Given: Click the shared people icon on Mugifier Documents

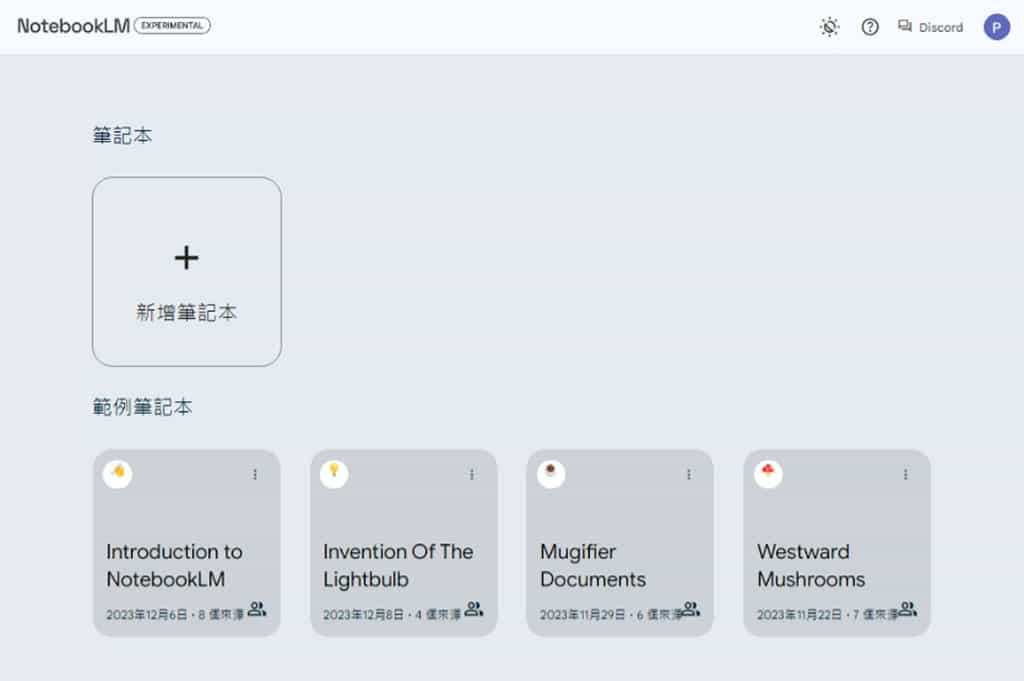Looking at the screenshot, I should pos(691,609).
